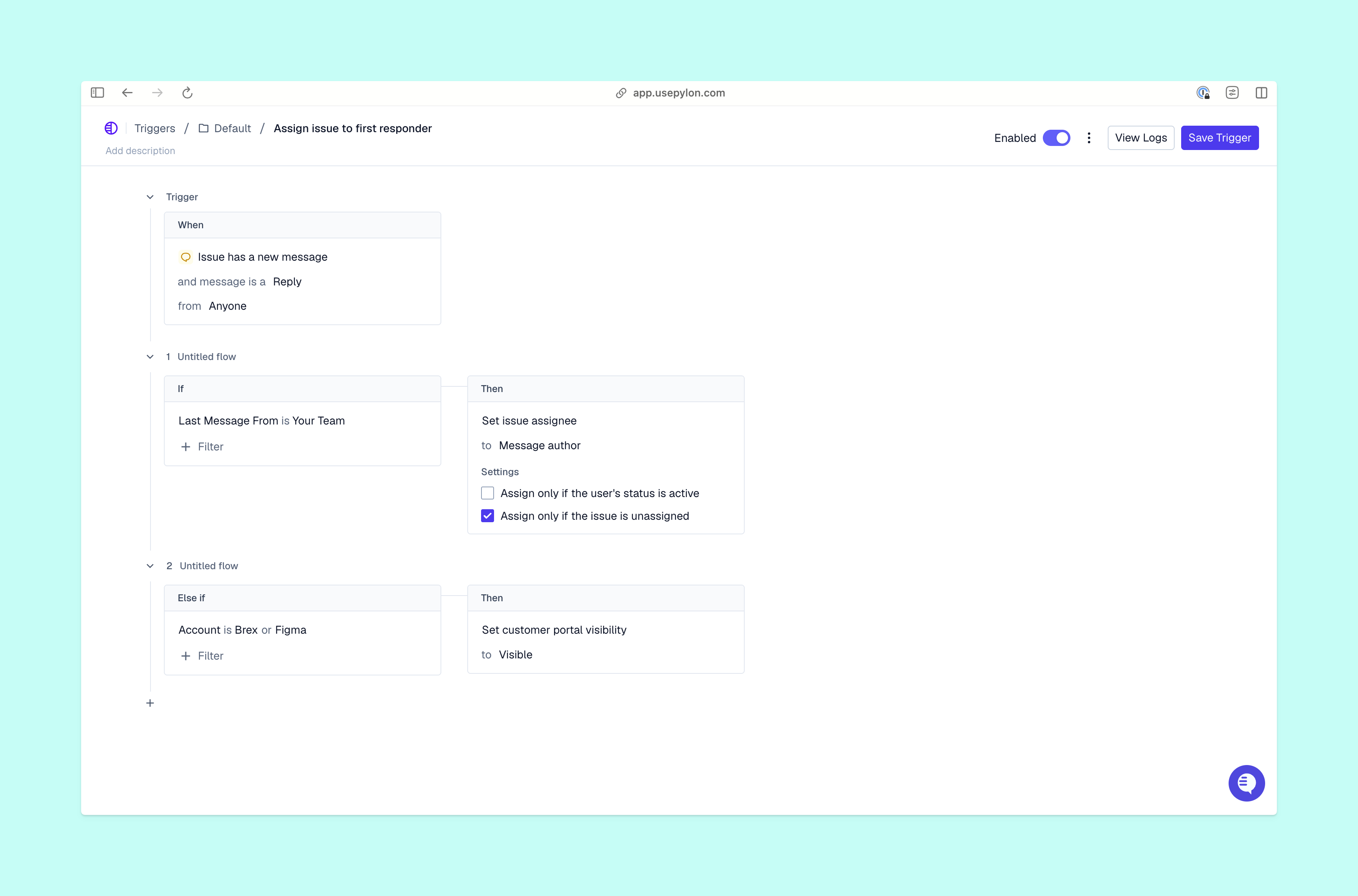Viewport: 1358px width, 896px height.
Task: Collapse the Trigger section chevron
Action: pos(150,197)
